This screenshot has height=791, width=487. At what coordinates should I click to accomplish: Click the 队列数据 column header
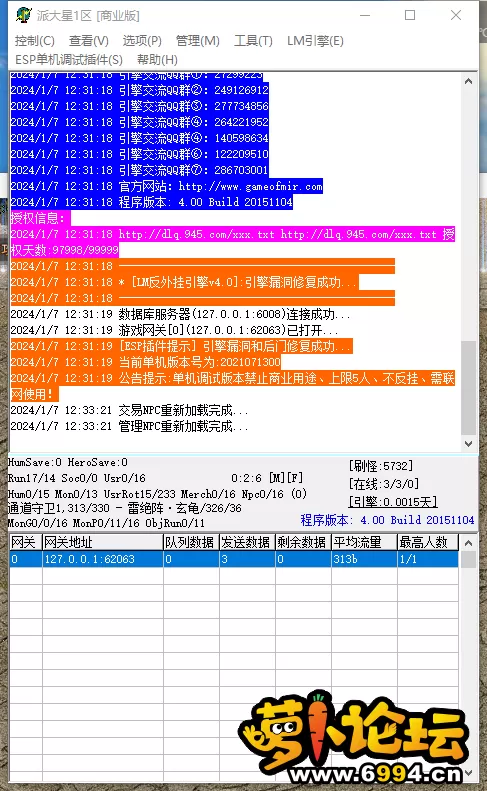191,542
